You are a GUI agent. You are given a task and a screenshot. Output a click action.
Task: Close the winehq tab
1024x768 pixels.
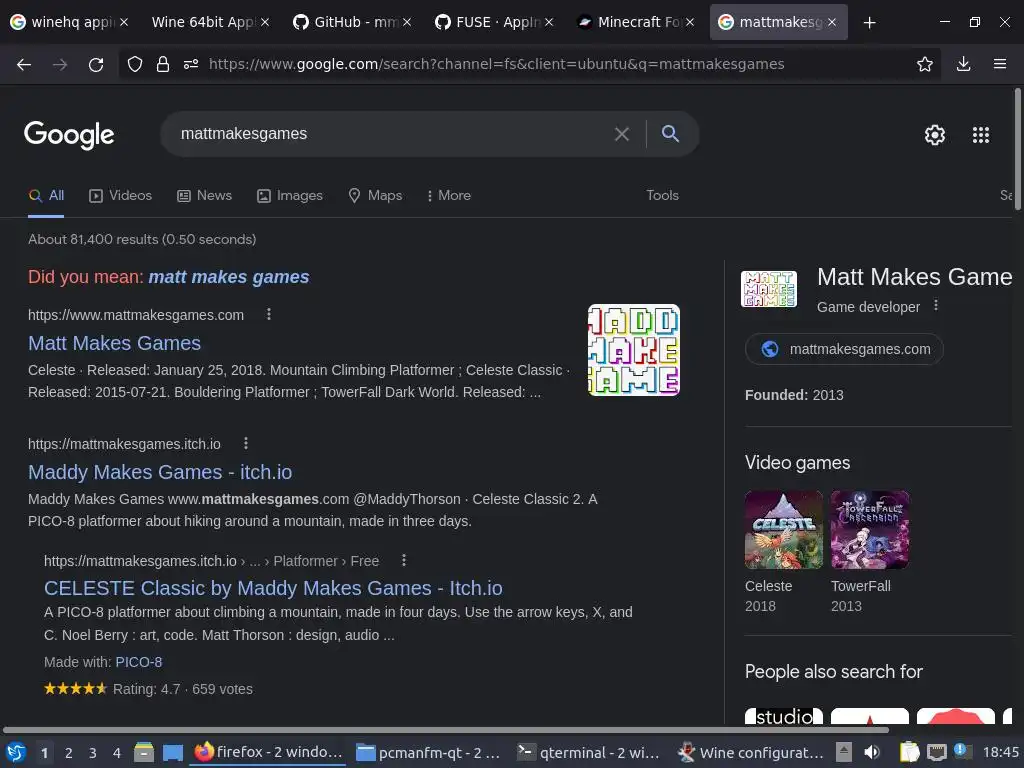[123, 22]
